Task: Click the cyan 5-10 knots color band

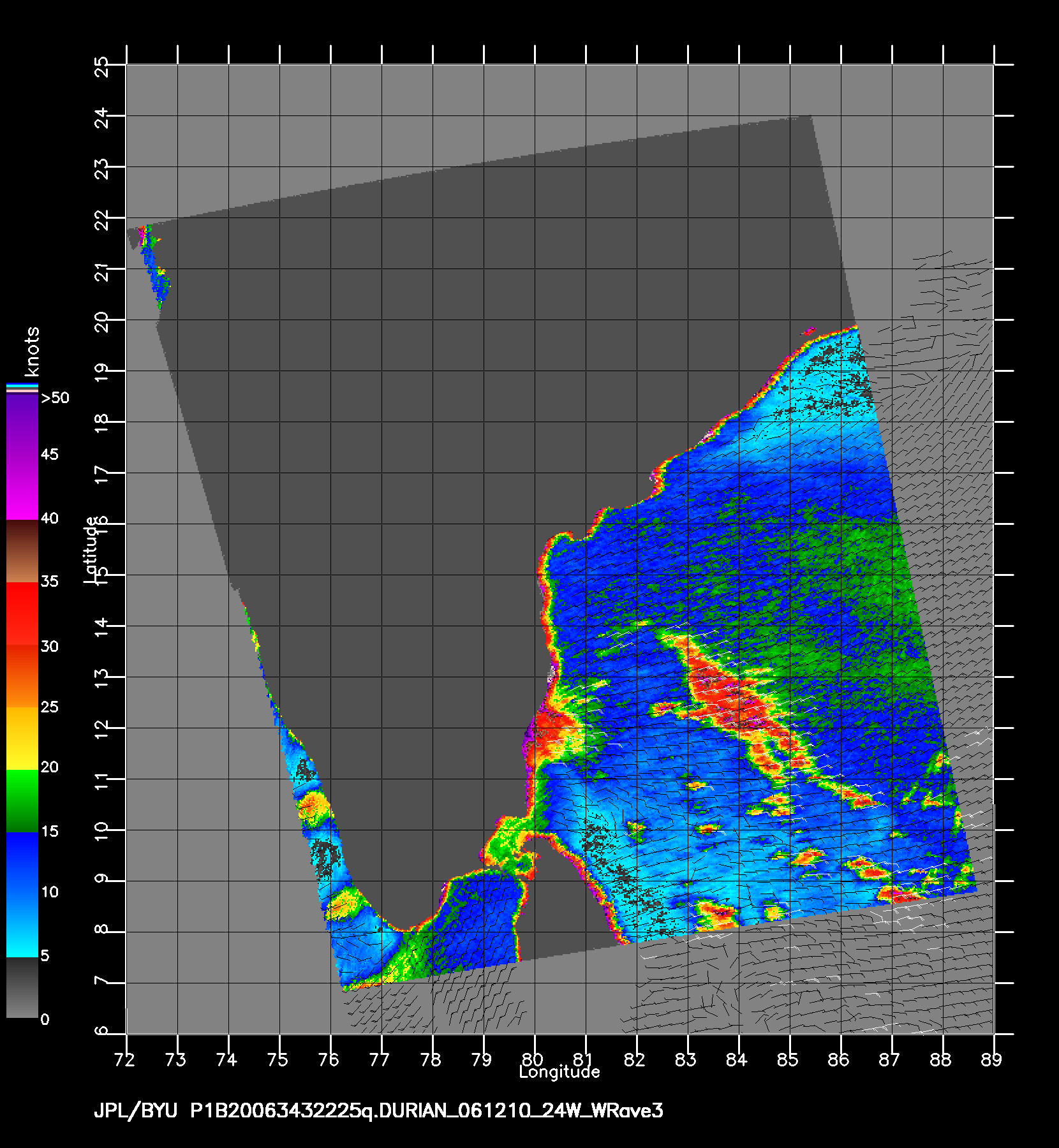Action: 22,926
